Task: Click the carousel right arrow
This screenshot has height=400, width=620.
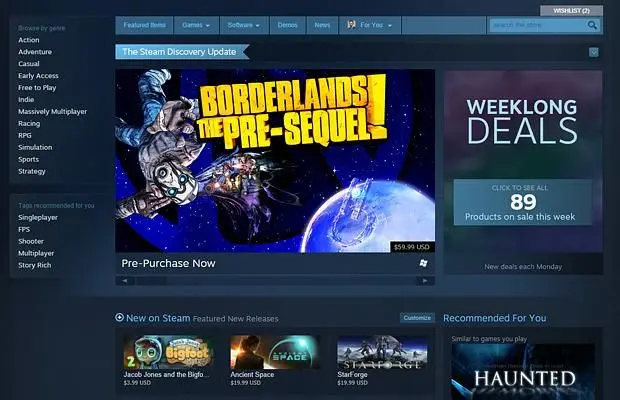Action: pos(425,281)
